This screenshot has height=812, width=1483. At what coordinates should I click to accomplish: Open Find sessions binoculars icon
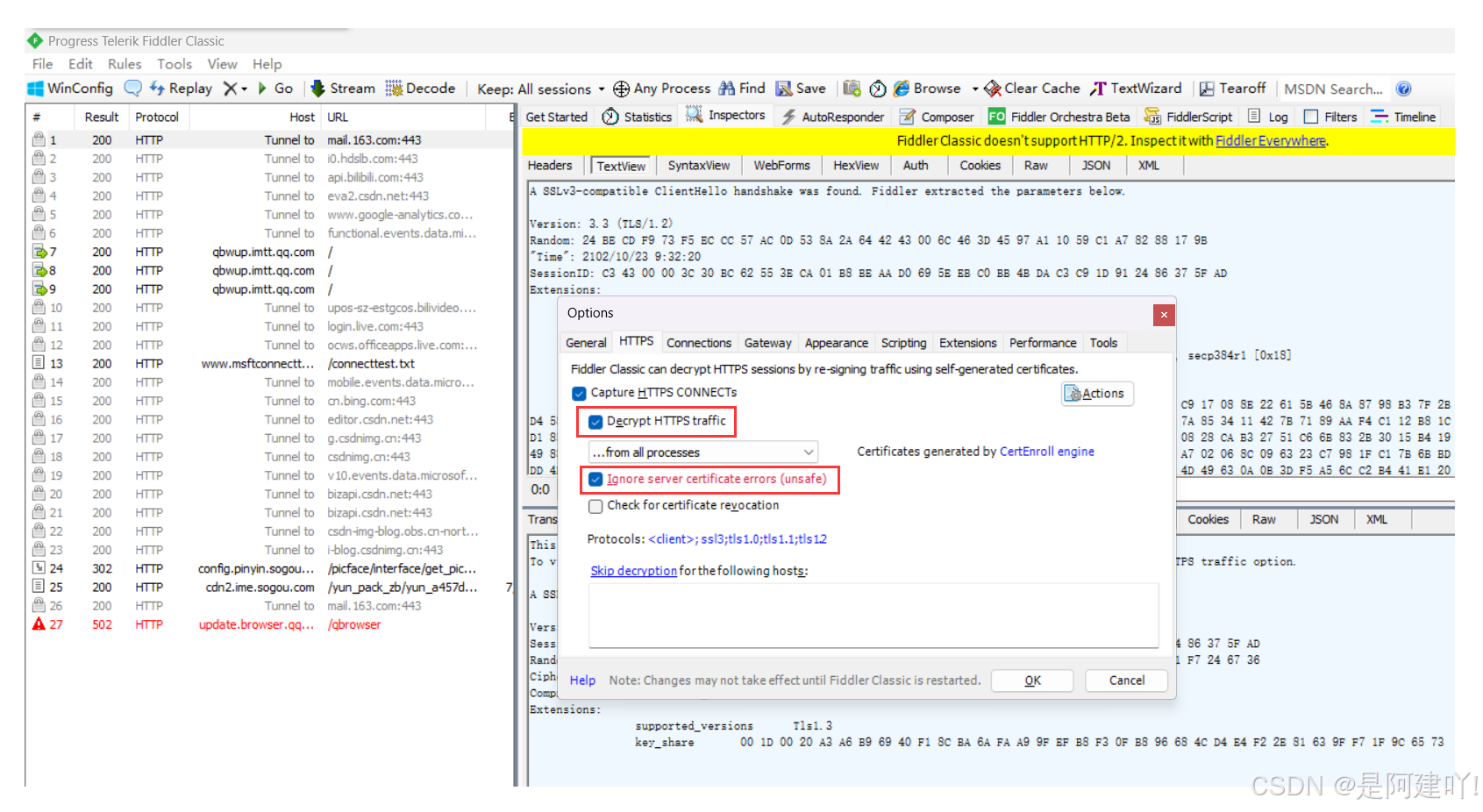pos(727,89)
